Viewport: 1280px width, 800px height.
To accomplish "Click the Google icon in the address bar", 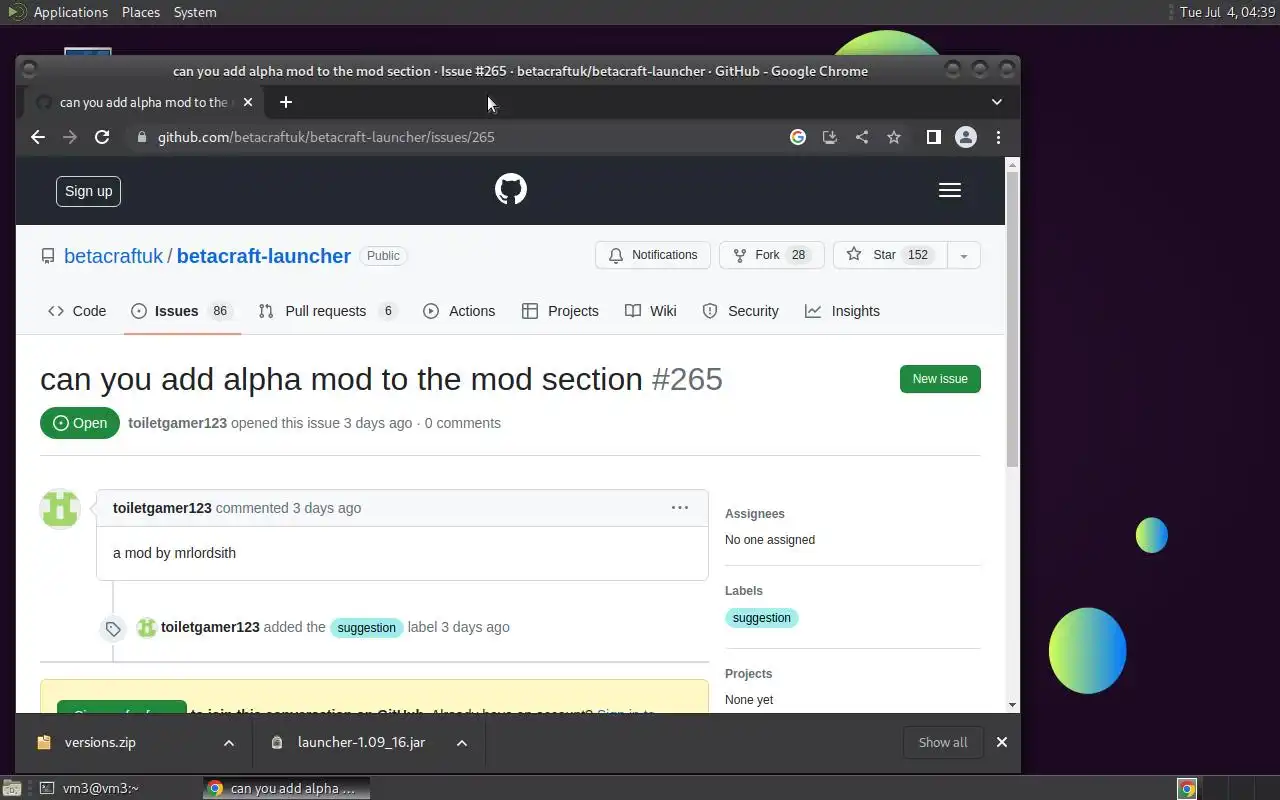I will (798, 137).
